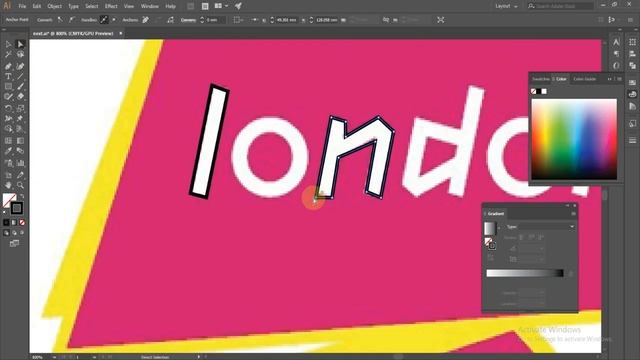Select the Direct Selection tool
640x360 pixels.
click(20, 44)
